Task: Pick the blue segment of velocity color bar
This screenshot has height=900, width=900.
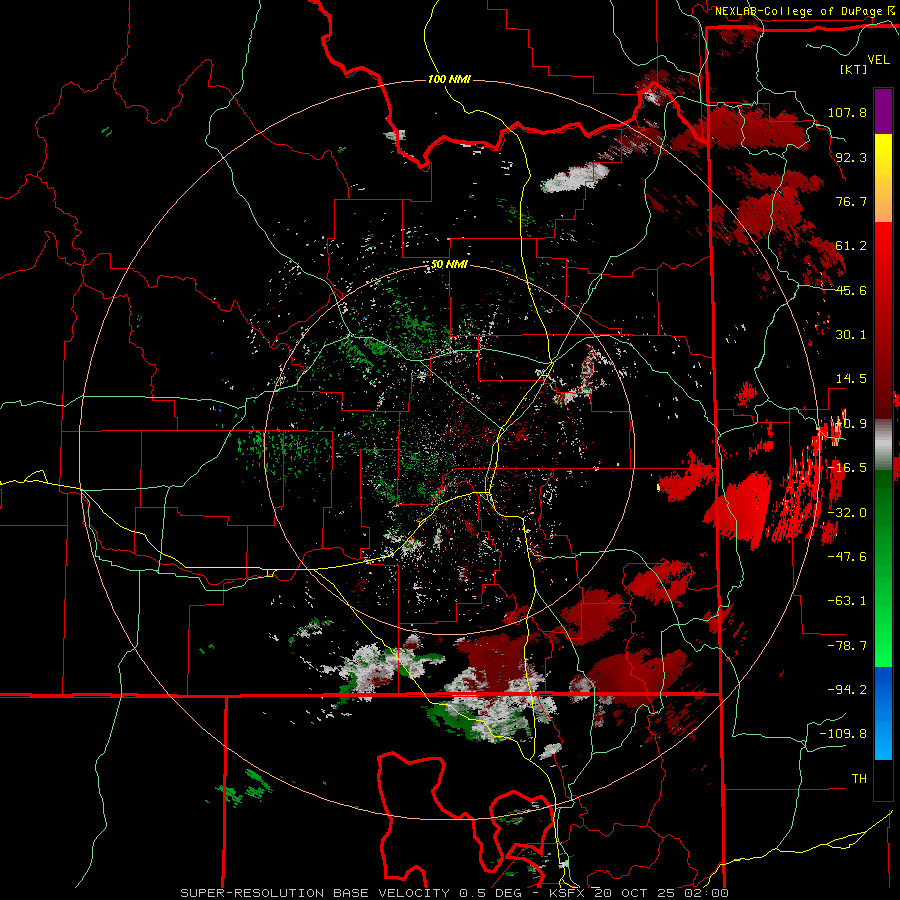Action: 883,713
